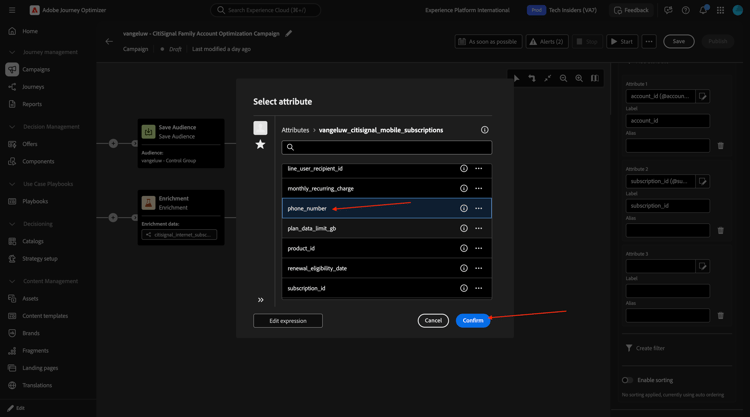Viewport: 750px width, 417px height.
Task: Click the As soon as possible schedule button
Action: click(x=488, y=42)
